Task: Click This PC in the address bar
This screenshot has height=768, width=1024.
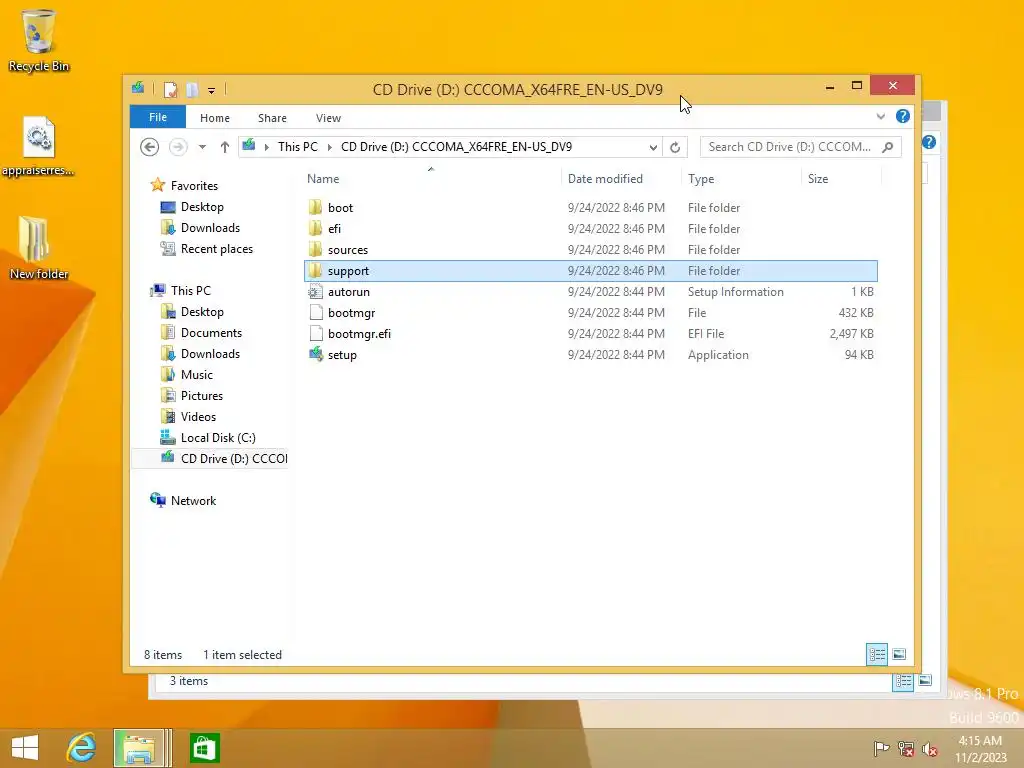Action: (x=298, y=147)
